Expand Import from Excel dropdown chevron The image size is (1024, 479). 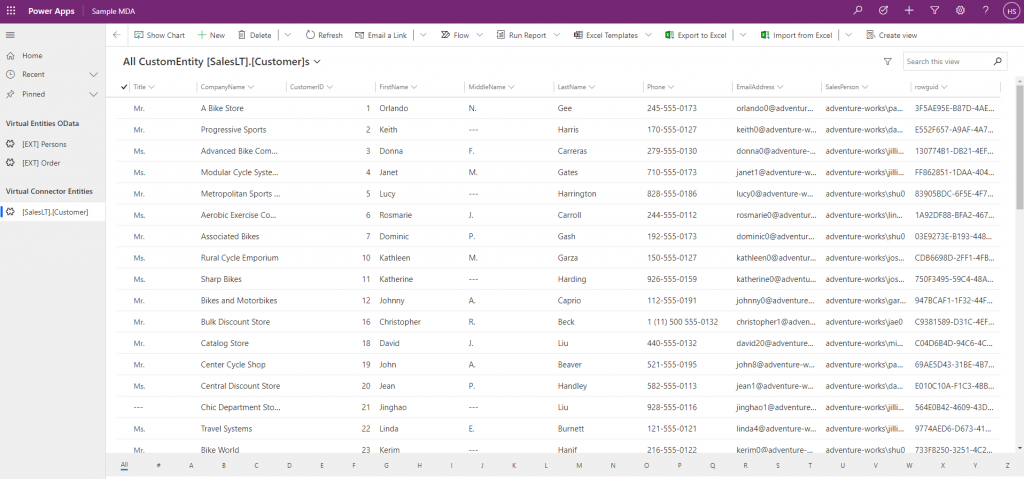pyautogui.click(x=848, y=35)
